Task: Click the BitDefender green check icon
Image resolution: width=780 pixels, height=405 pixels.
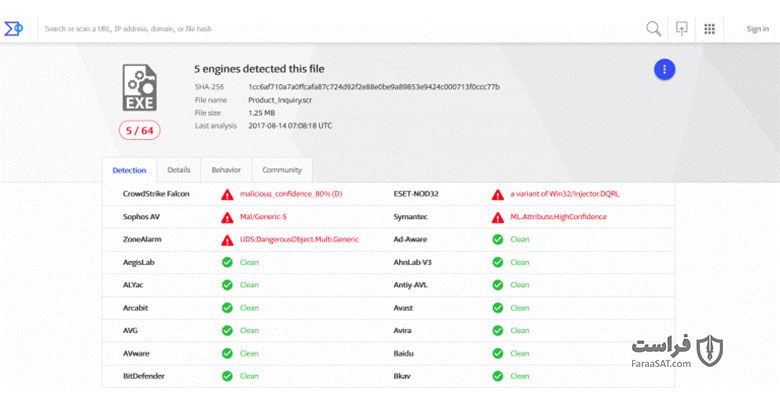Action: click(227, 376)
